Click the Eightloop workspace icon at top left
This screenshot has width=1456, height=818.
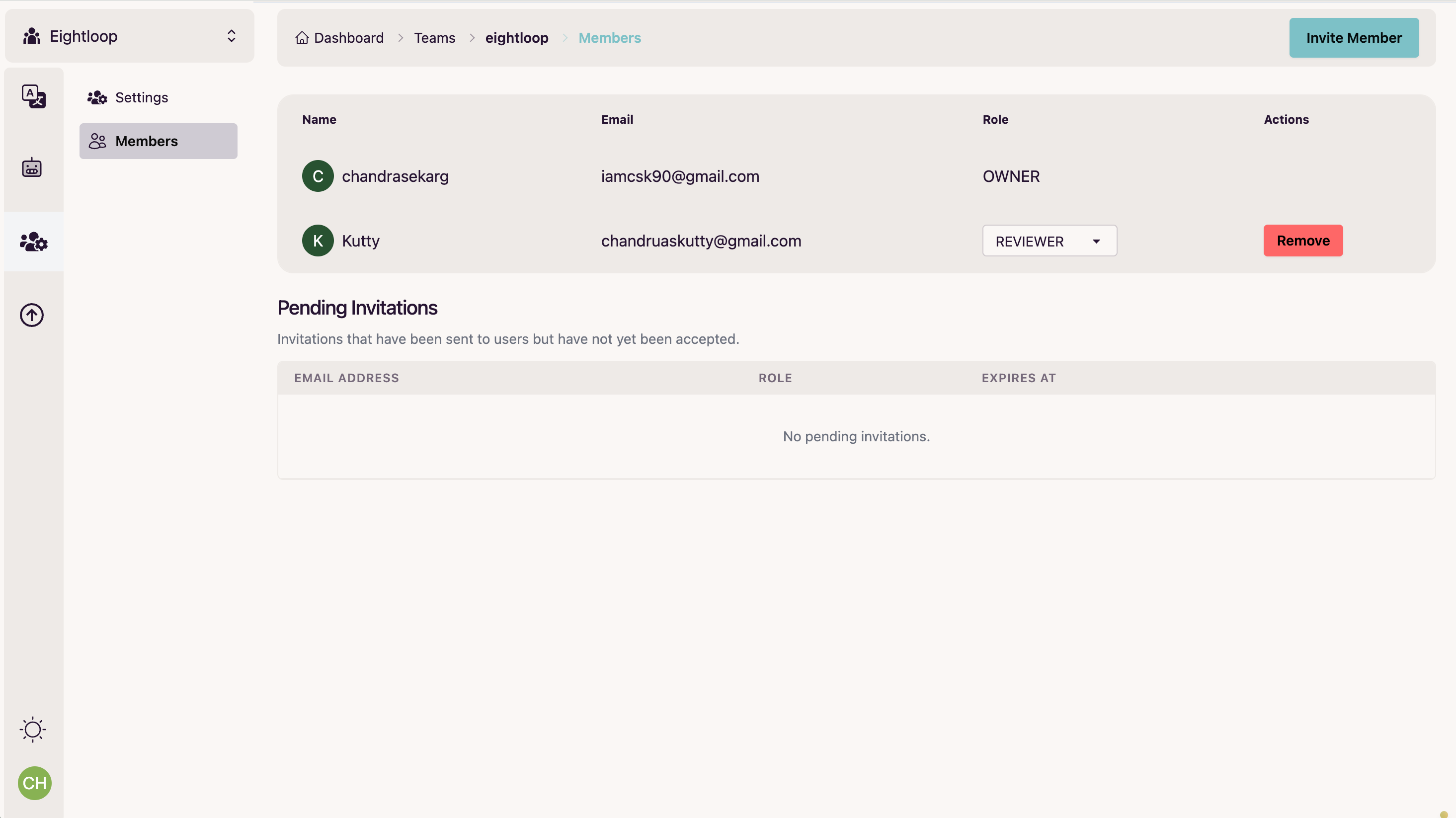pos(30,36)
